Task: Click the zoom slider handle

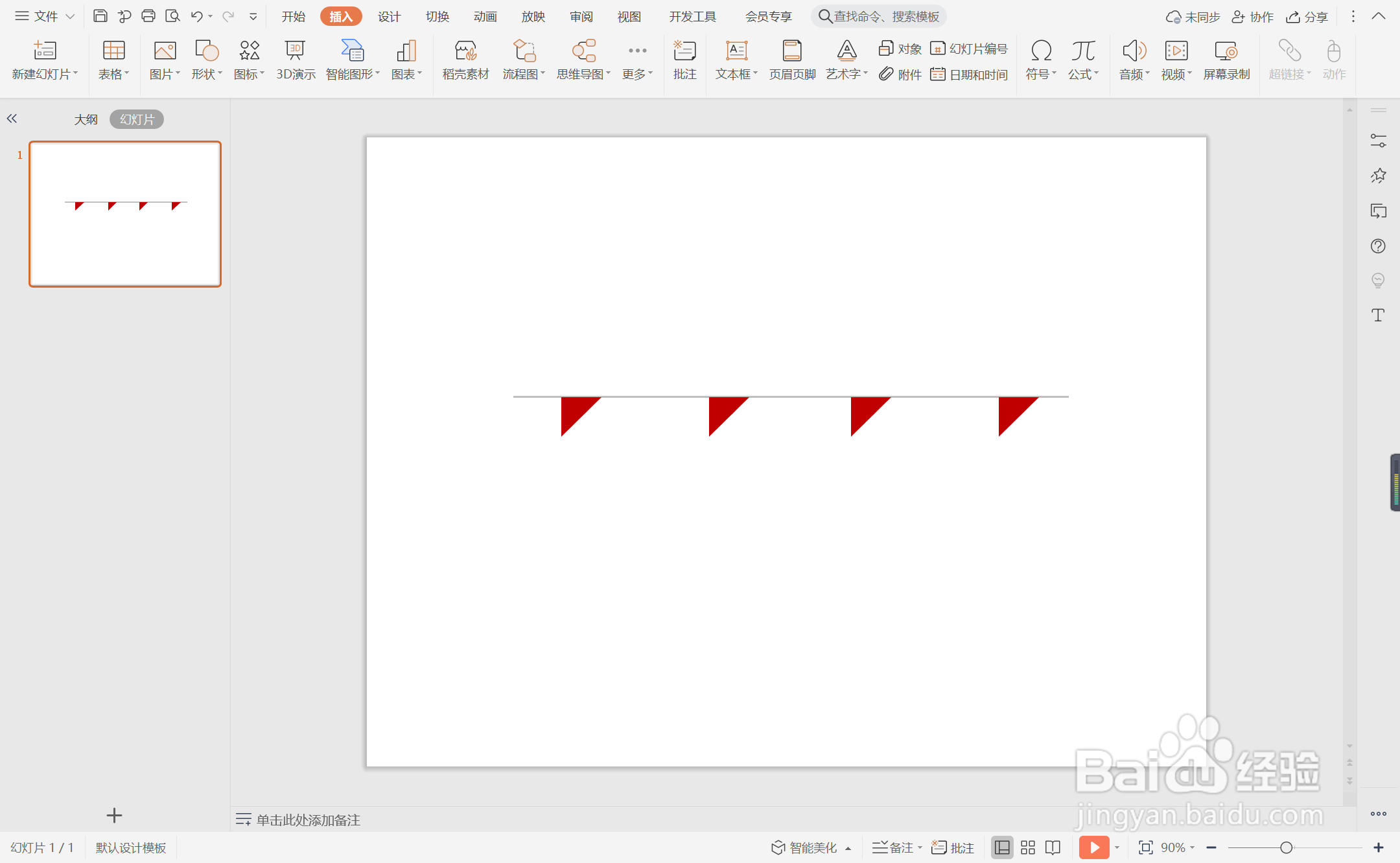Action: pos(1287,847)
